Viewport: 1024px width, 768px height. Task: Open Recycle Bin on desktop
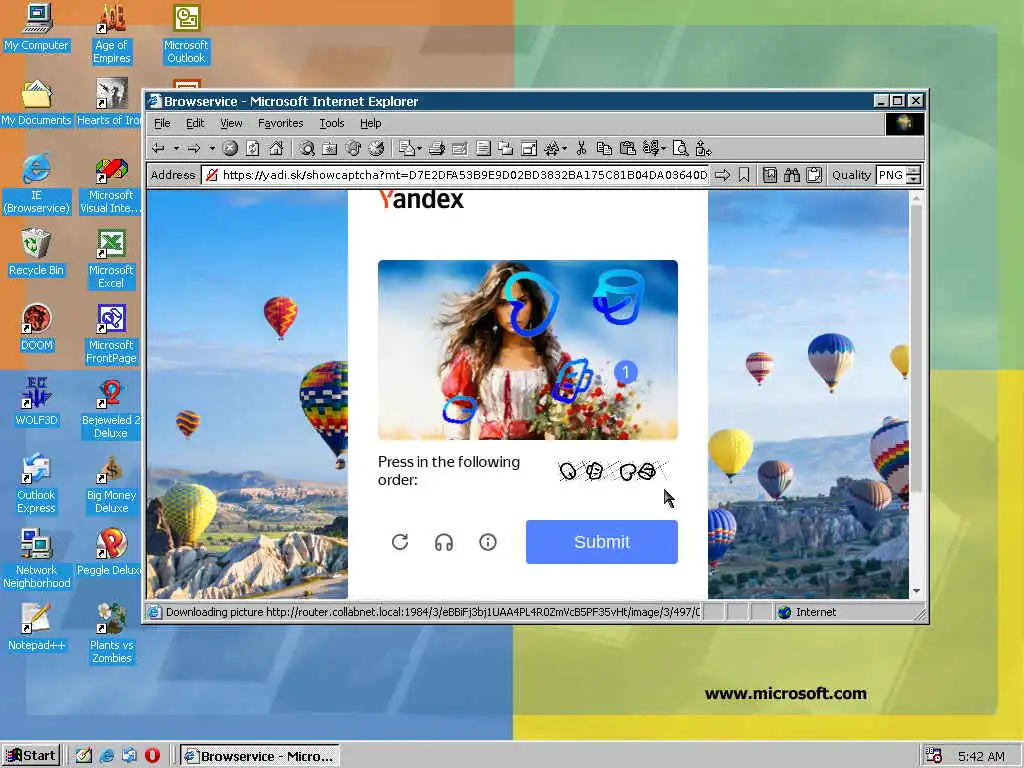(x=36, y=253)
